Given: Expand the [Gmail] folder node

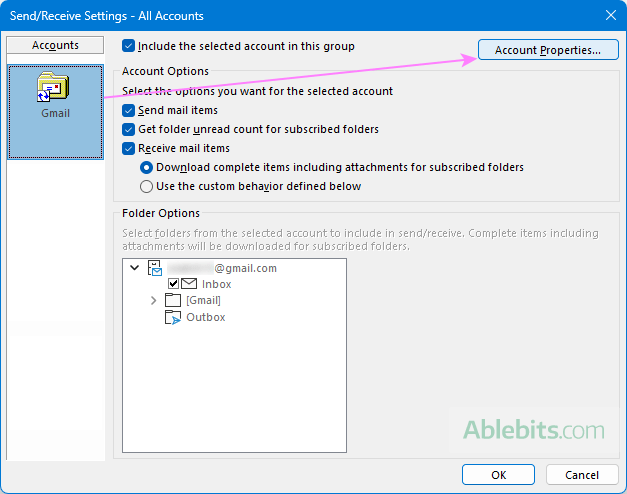Looking at the screenshot, I should coord(154,300).
